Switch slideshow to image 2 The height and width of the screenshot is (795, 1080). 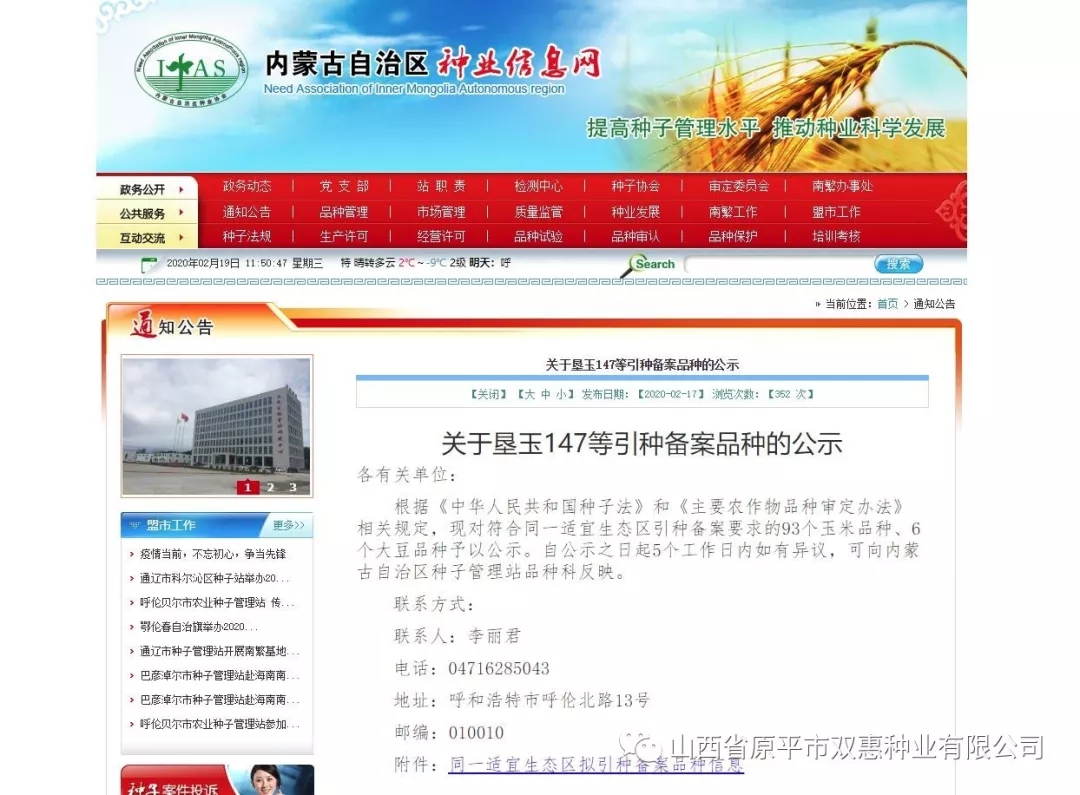click(x=270, y=487)
